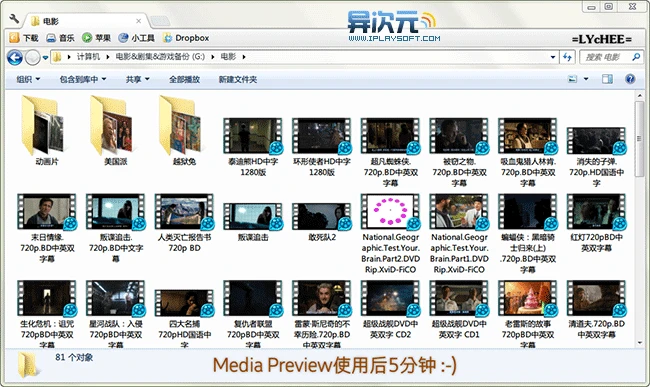Toggle the preview pane button

(x=607, y=79)
